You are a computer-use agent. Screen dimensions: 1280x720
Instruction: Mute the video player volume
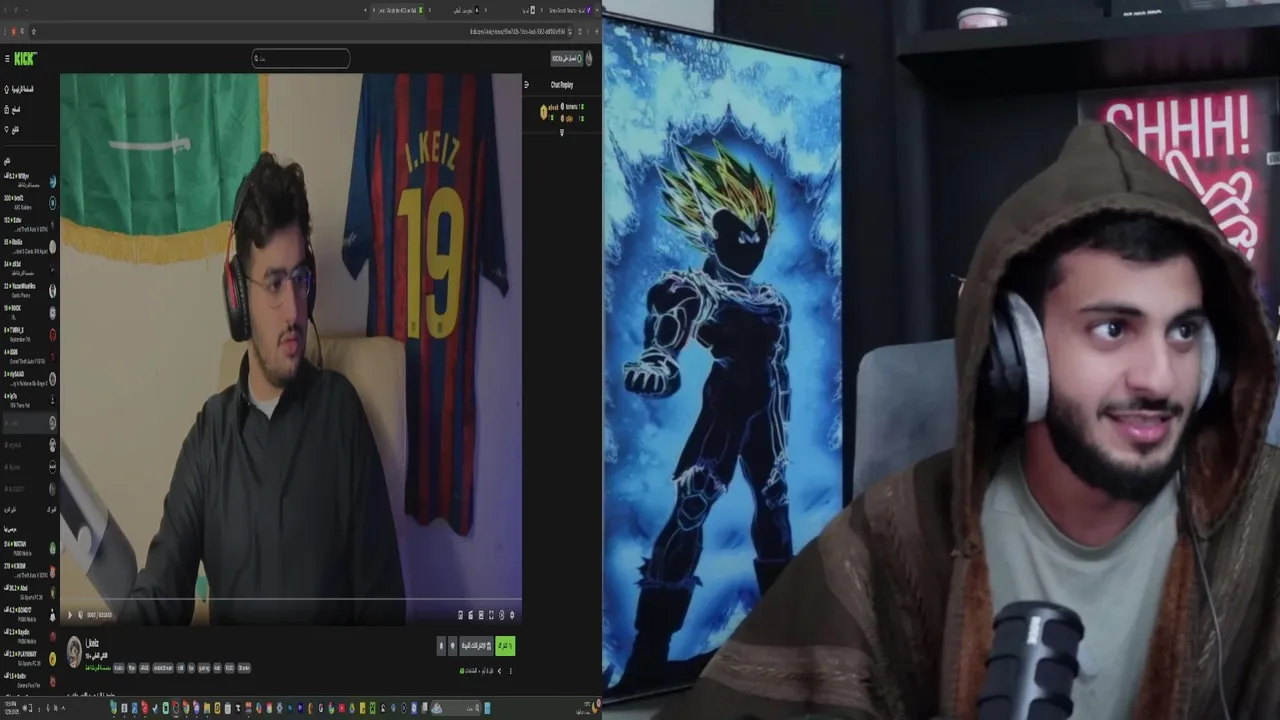(82, 615)
